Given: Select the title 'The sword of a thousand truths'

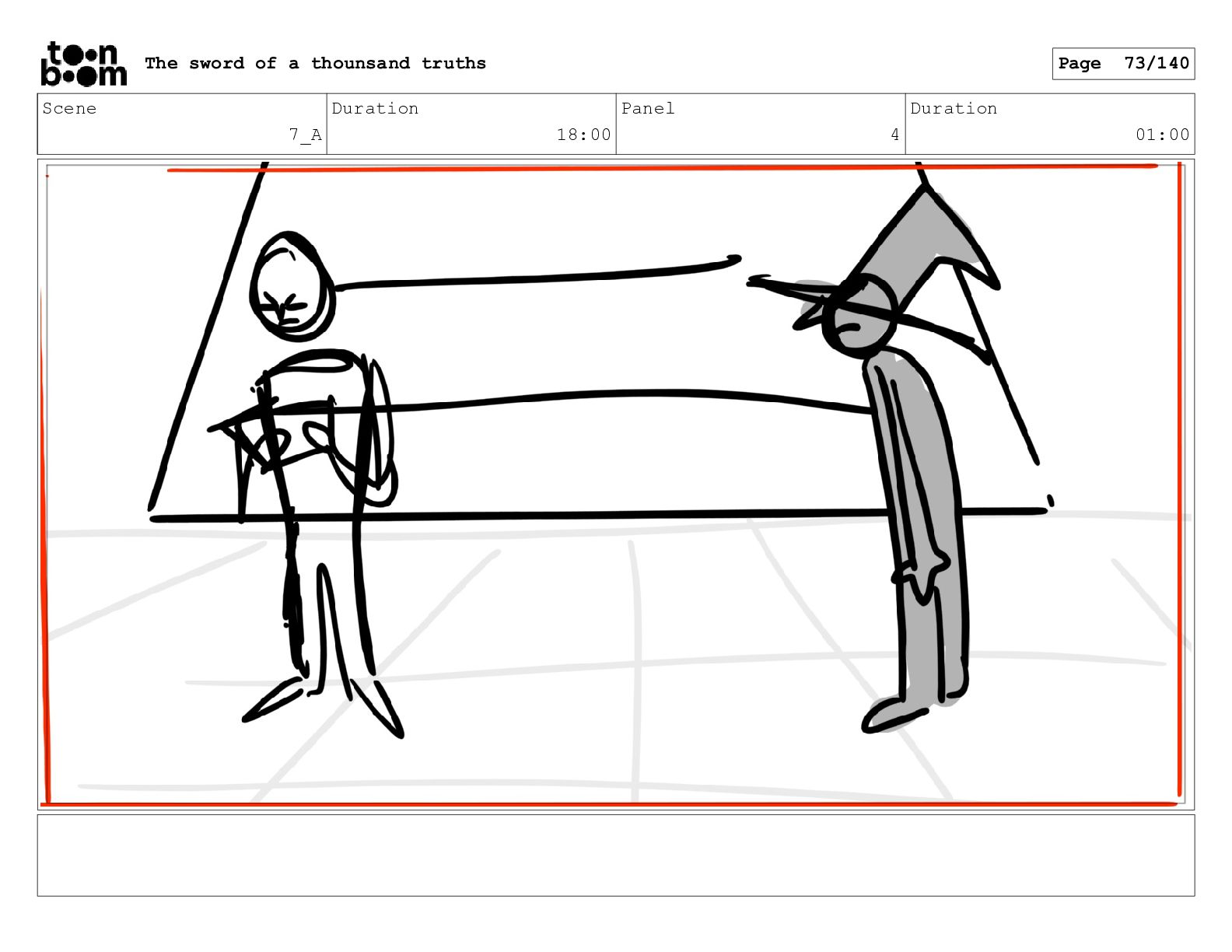Looking at the screenshot, I should click(x=315, y=63).
